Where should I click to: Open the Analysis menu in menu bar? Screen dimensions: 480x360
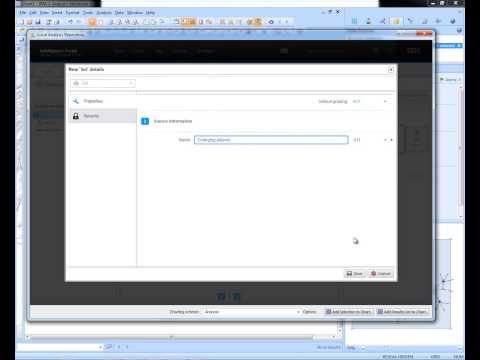point(104,12)
